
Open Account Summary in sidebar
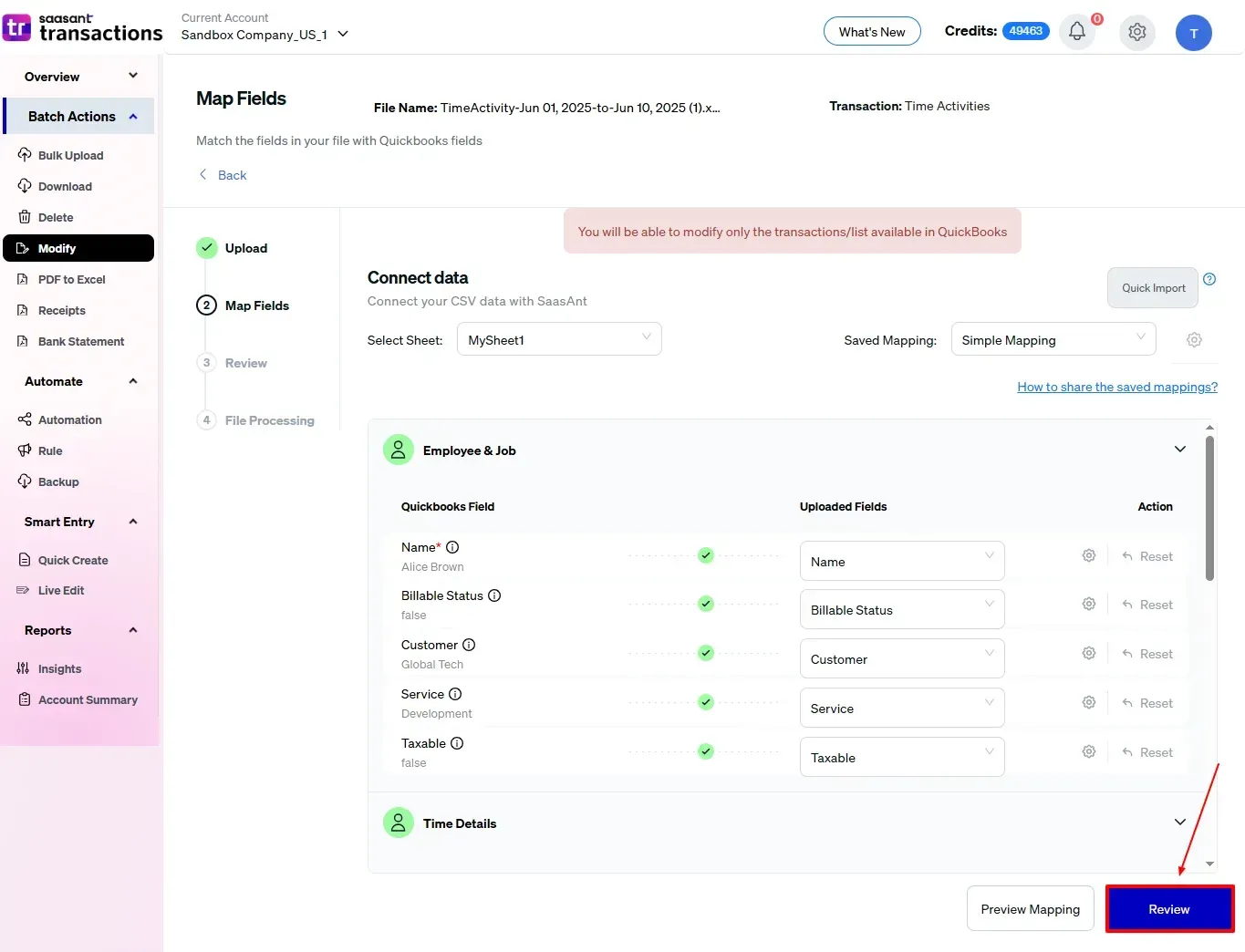78,699
